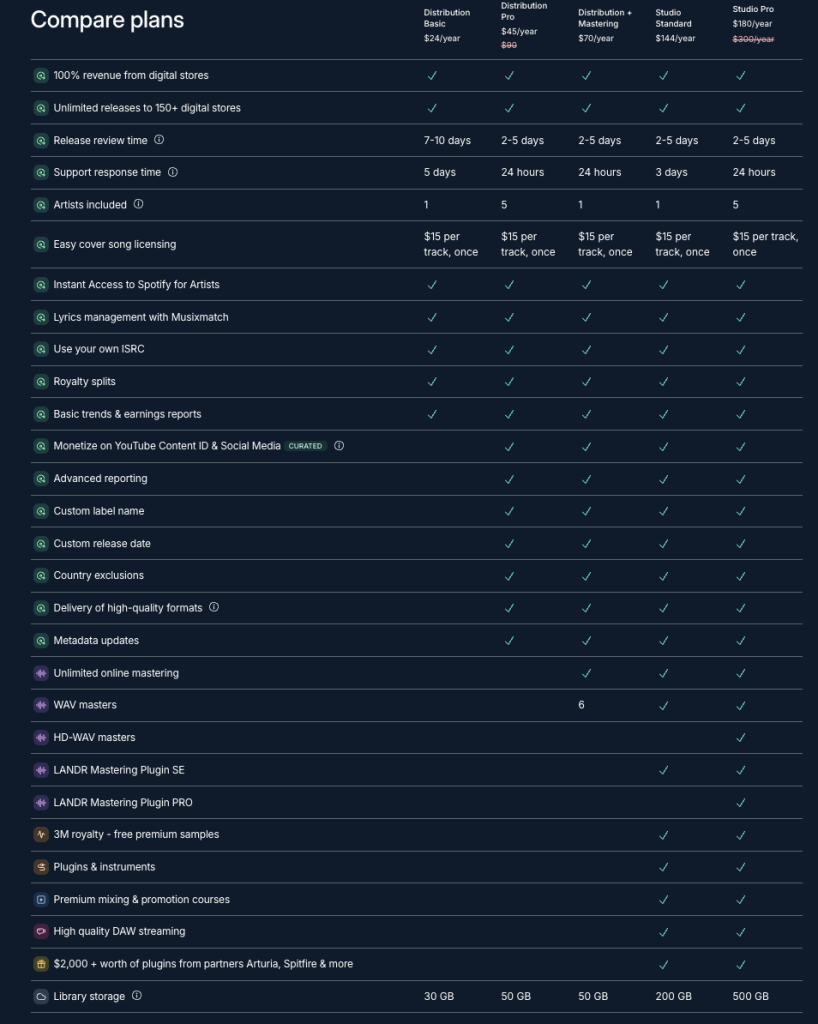
Task: Click the waveform icon beside HD-WAV masters
Action: point(41,737)
